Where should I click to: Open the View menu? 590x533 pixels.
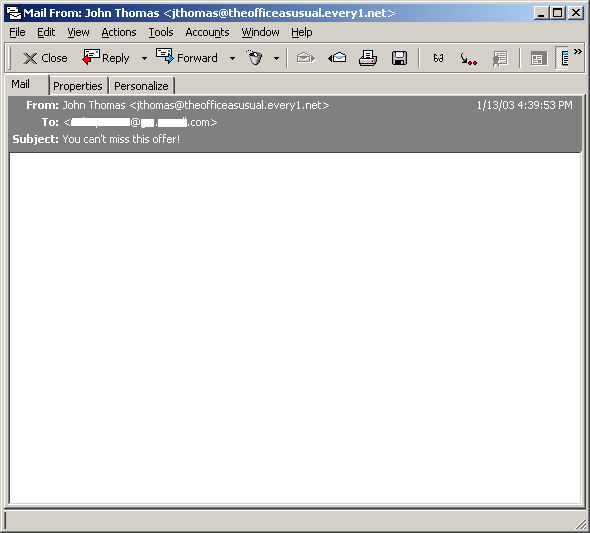[x=78, y=32]
